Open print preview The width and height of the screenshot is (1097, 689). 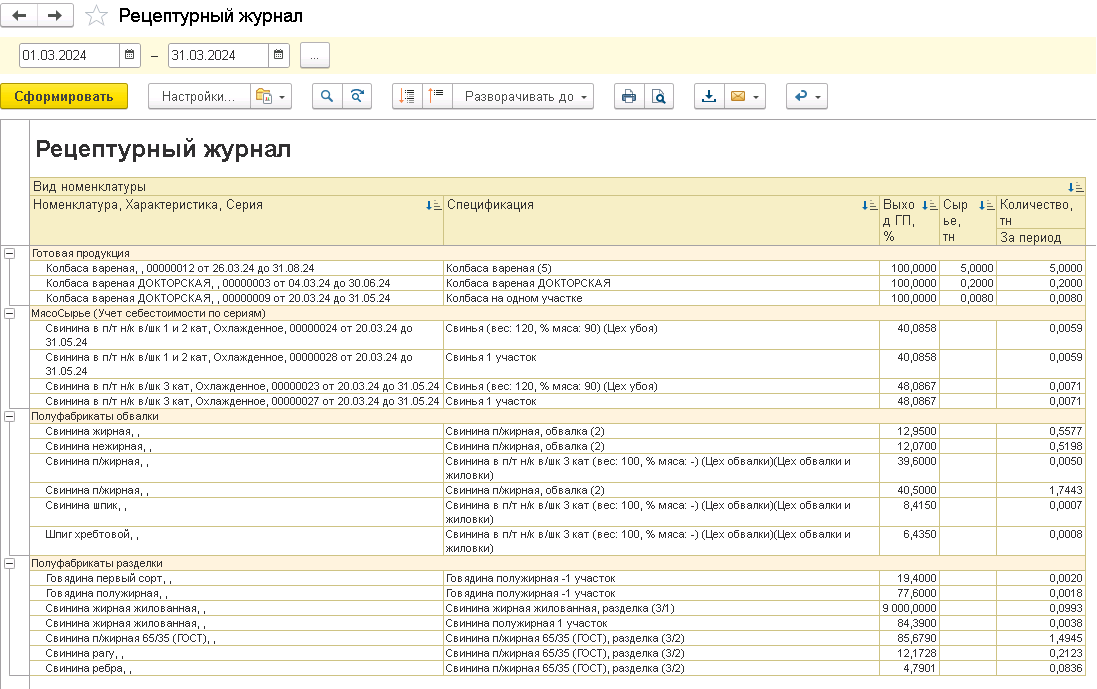(x=658, y=96)
